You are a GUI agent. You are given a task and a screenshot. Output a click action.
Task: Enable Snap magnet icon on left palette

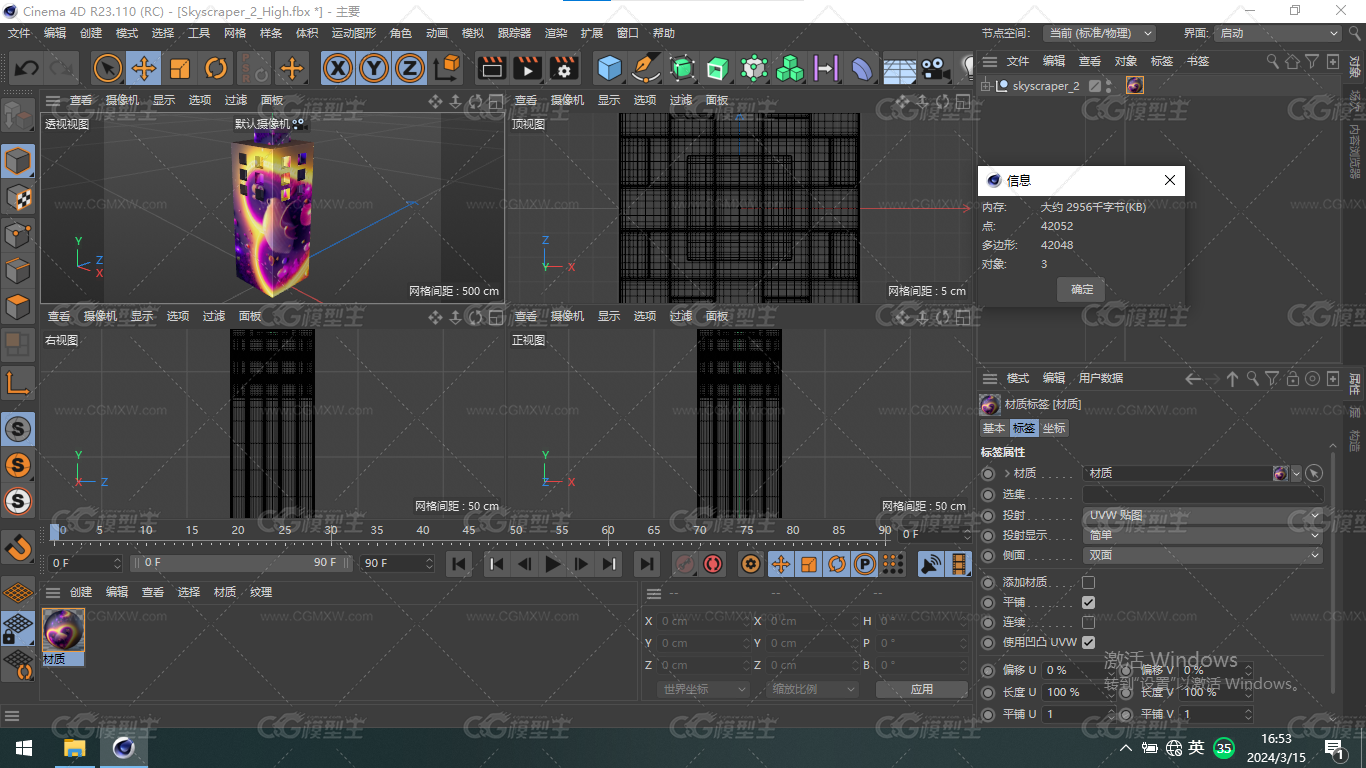pyautogui.click(x=18, y=546)
